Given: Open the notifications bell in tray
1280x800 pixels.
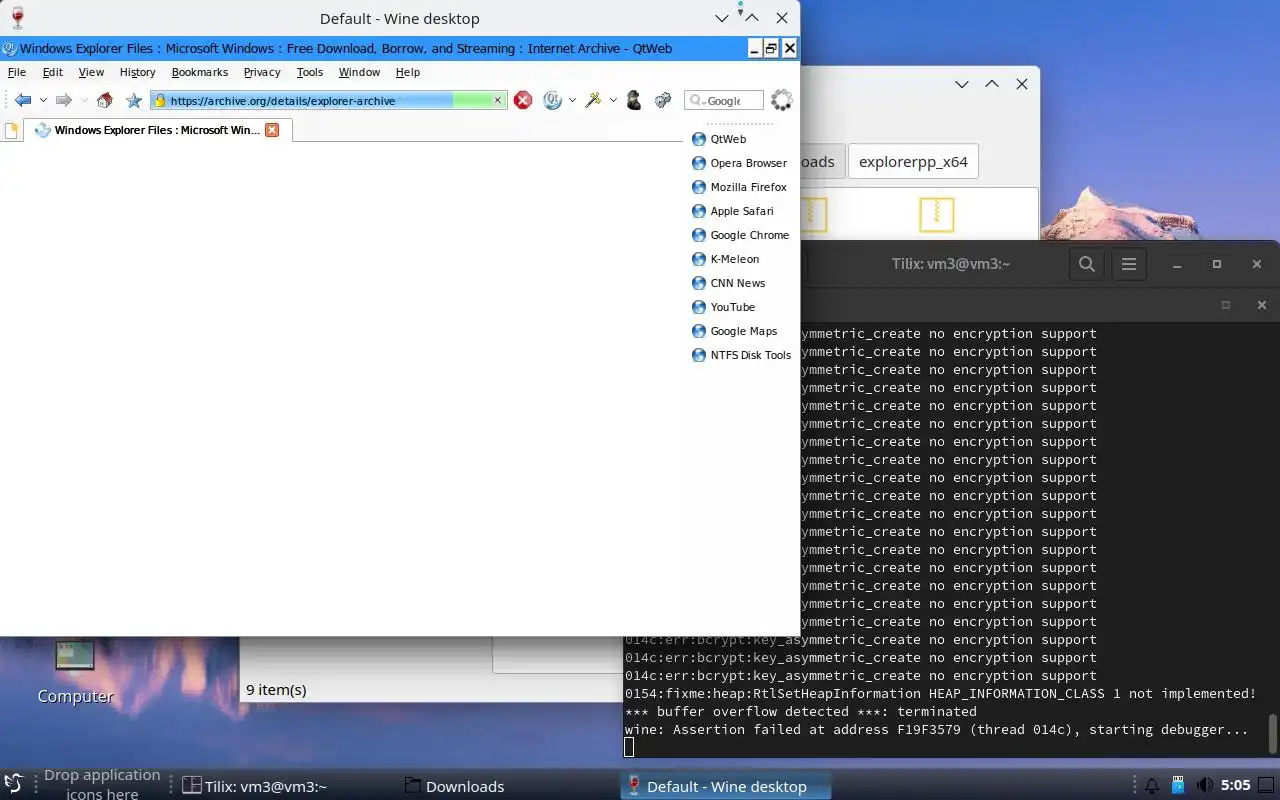Looking at the screenshot, I should pos(1152,785).
